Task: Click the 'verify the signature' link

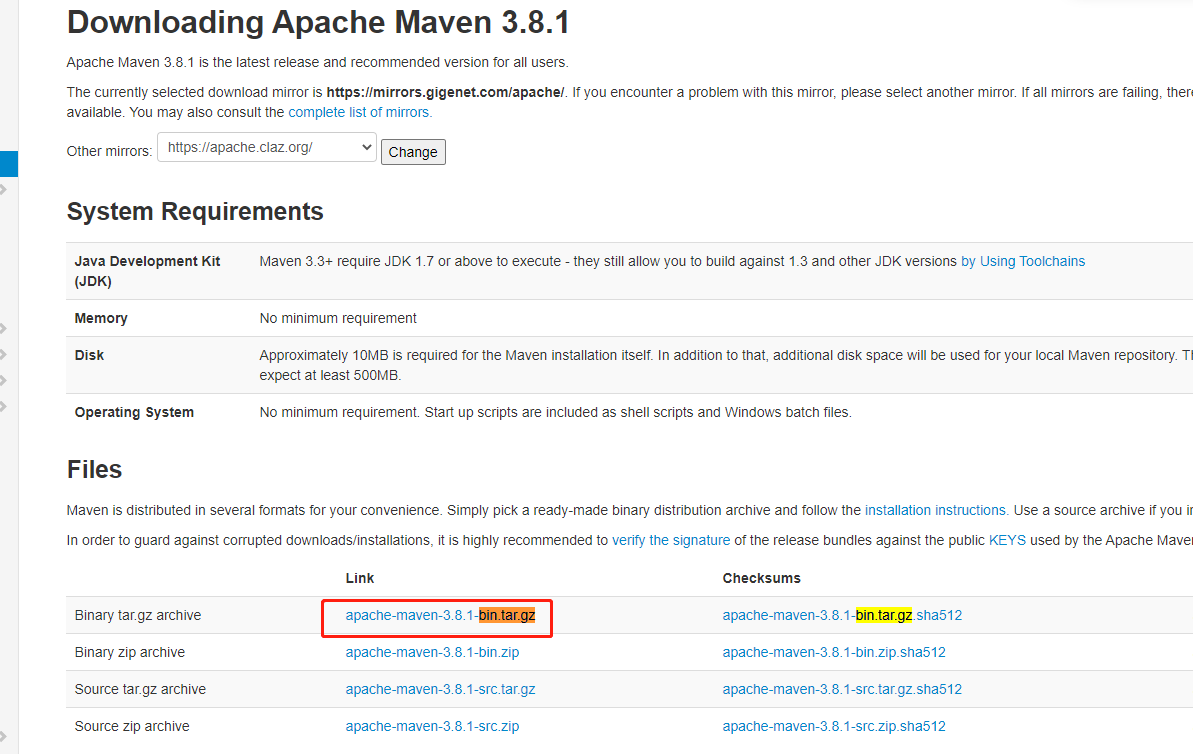Action: coord(671,540)
